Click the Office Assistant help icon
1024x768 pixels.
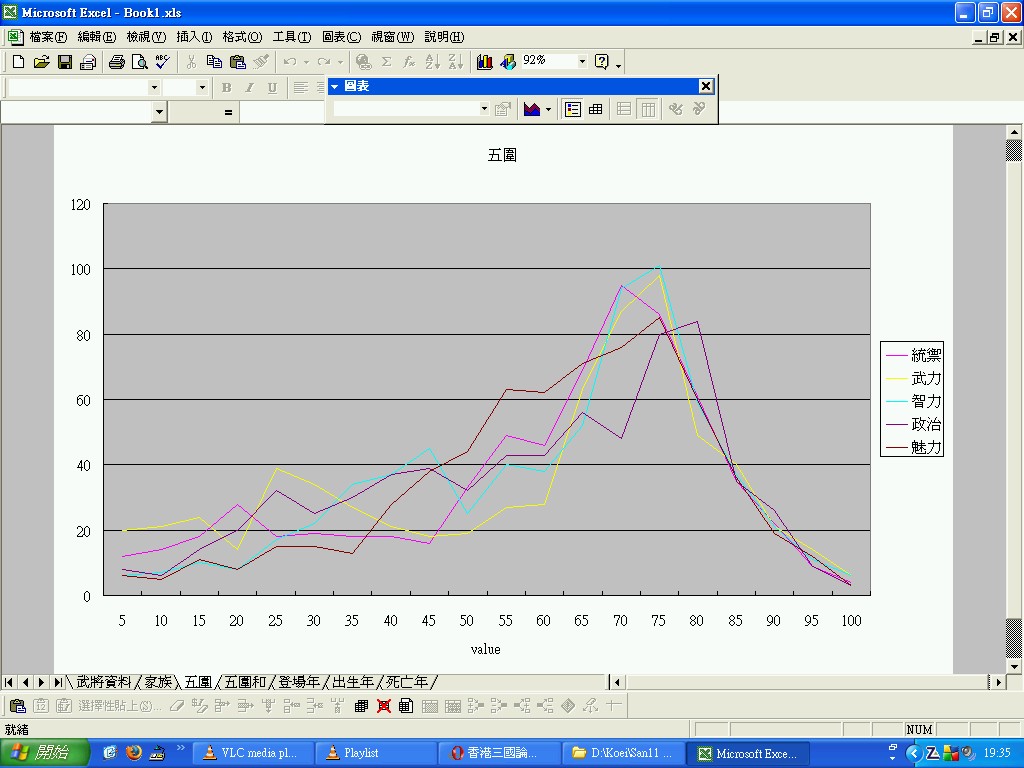[x=602, y=62]
